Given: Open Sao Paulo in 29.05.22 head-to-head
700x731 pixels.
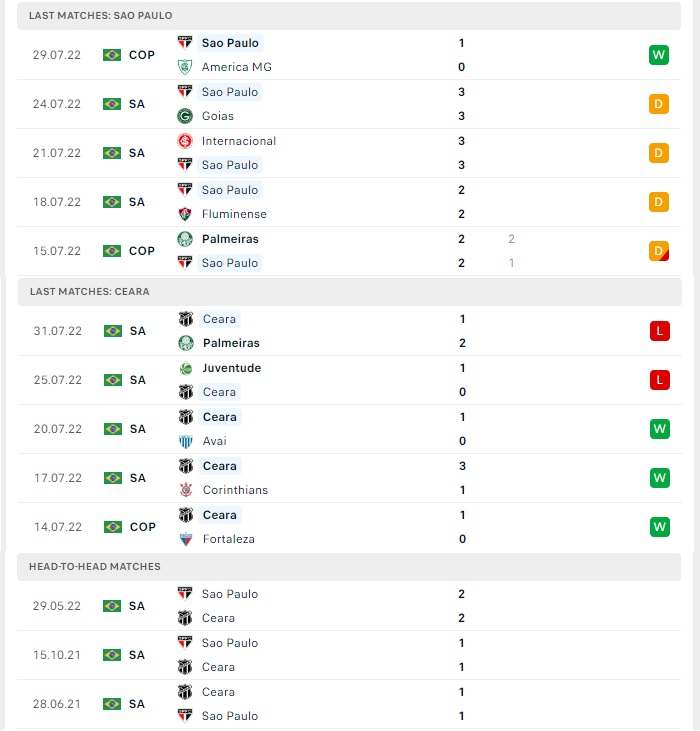Looking at the screenshot, I should tap(230, 594).
